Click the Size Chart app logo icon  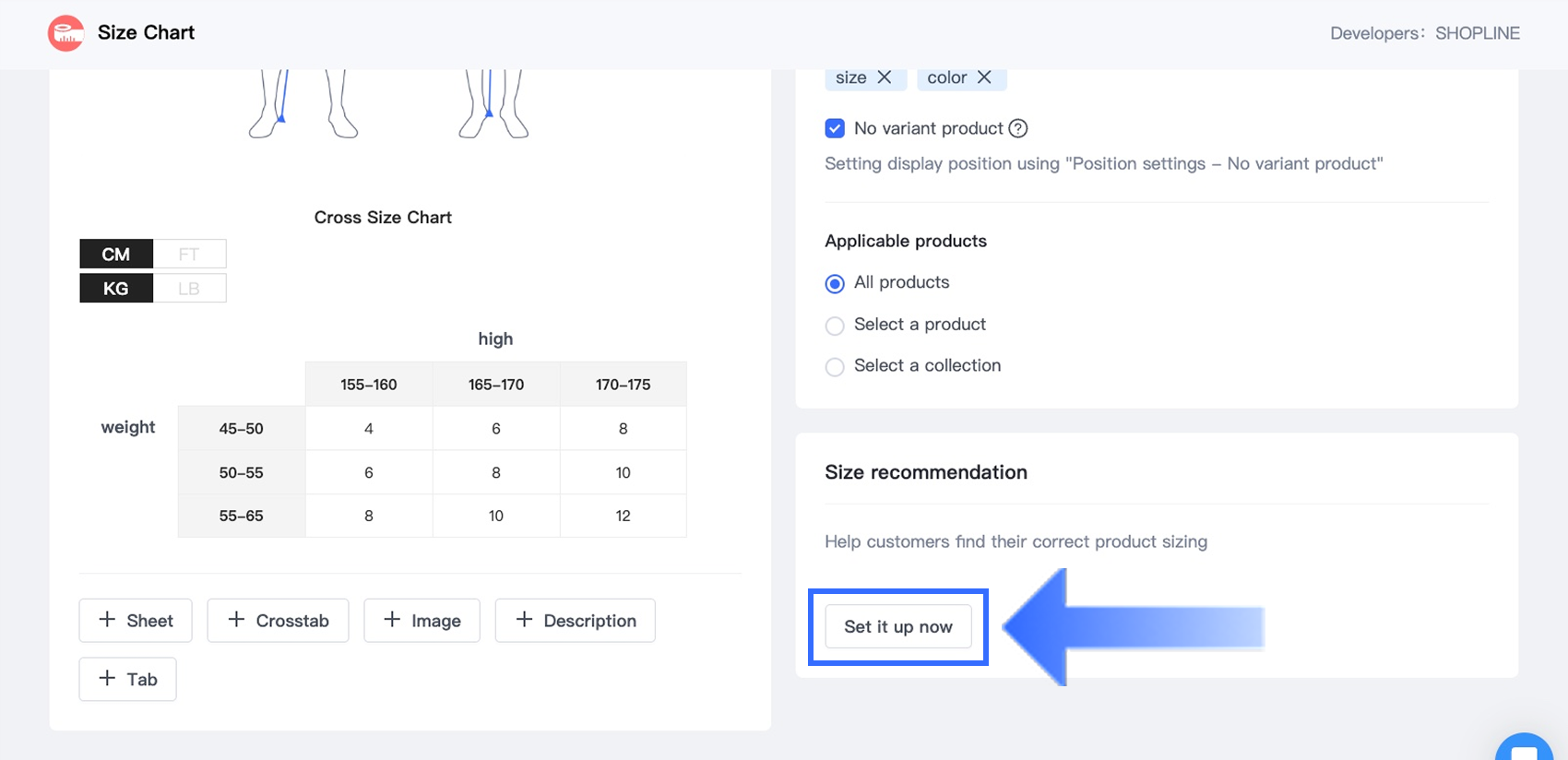tap(65, 33)
